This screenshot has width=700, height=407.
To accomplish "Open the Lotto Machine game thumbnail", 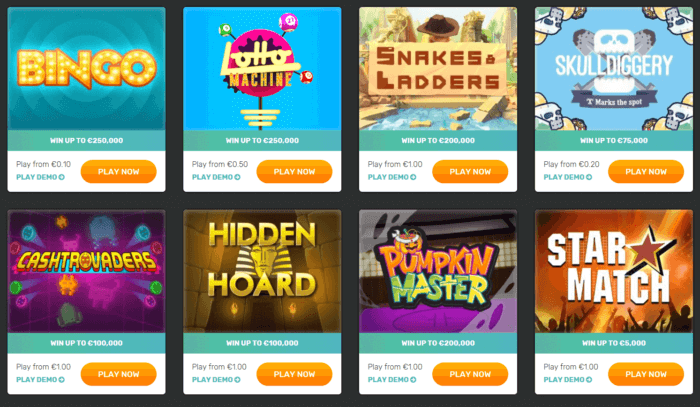I will pos(262,68).
